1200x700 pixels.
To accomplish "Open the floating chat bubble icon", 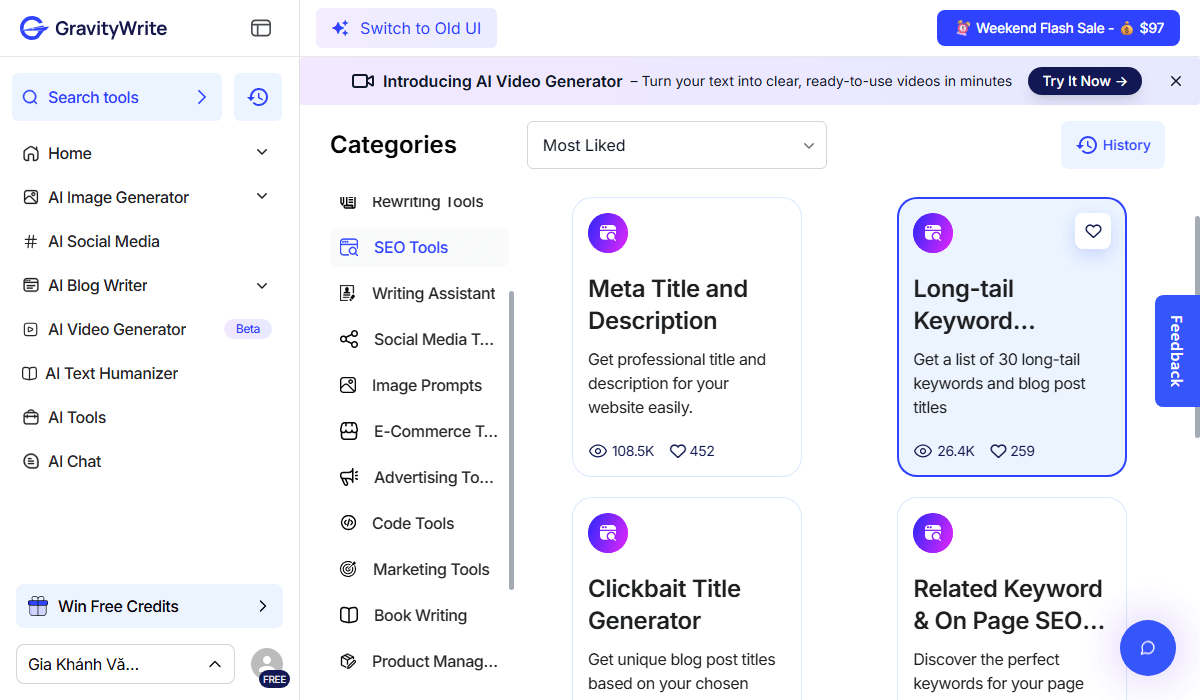I will click(x=1147, y=647).
